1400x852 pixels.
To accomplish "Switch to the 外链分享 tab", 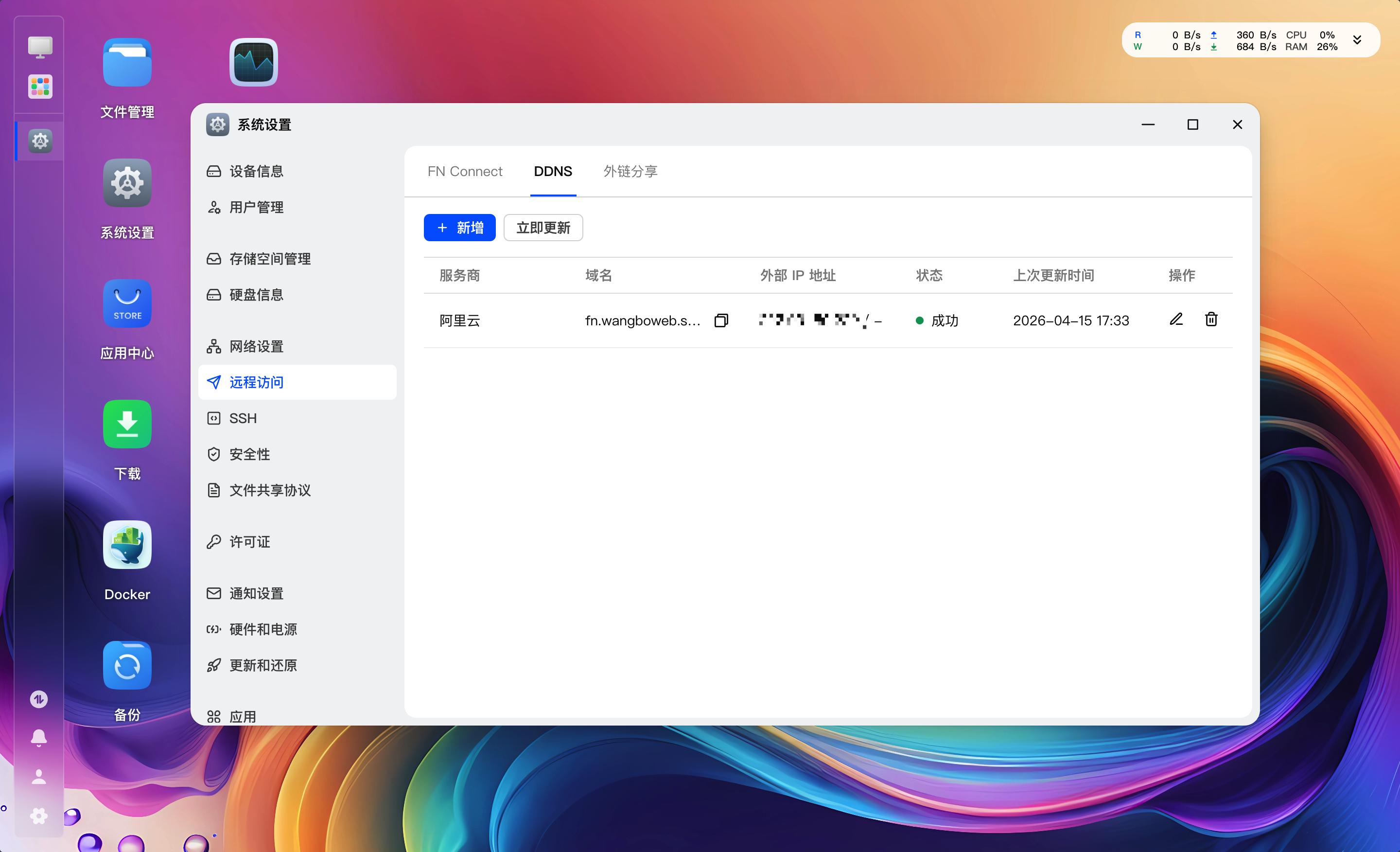I will point(630,172).
